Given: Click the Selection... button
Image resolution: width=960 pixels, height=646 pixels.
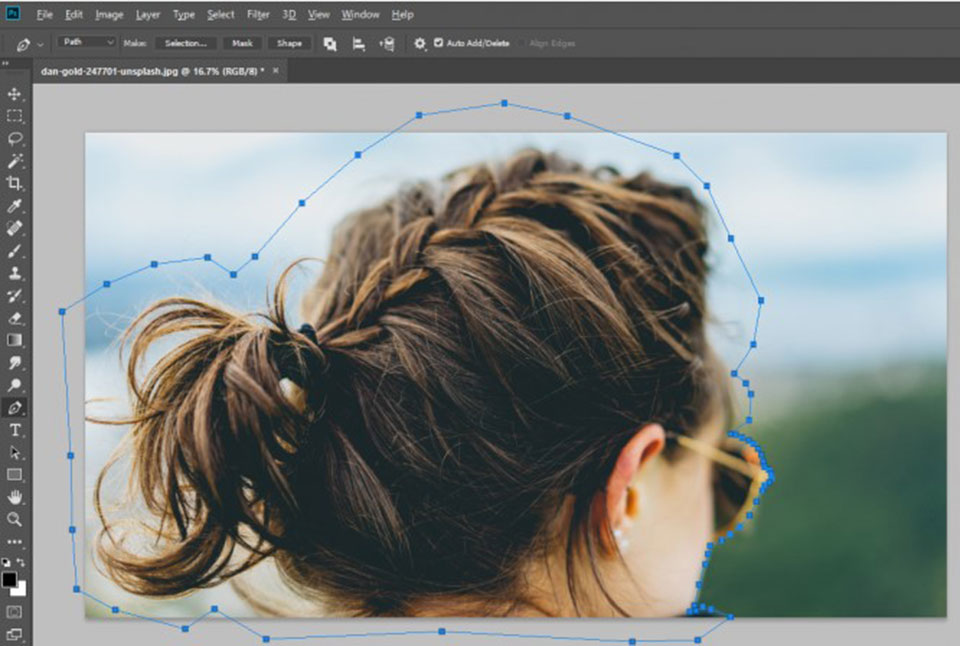Looking at the screenshot, I should (x=186, y=43).
